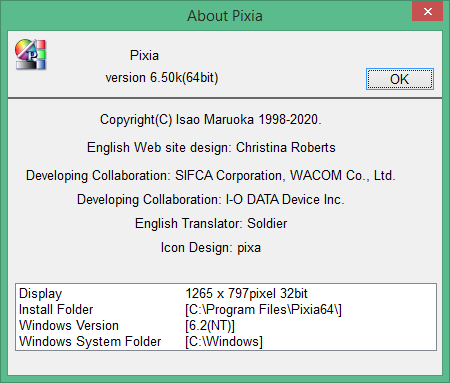Close the About Pixia dialog

coord(428,11)
